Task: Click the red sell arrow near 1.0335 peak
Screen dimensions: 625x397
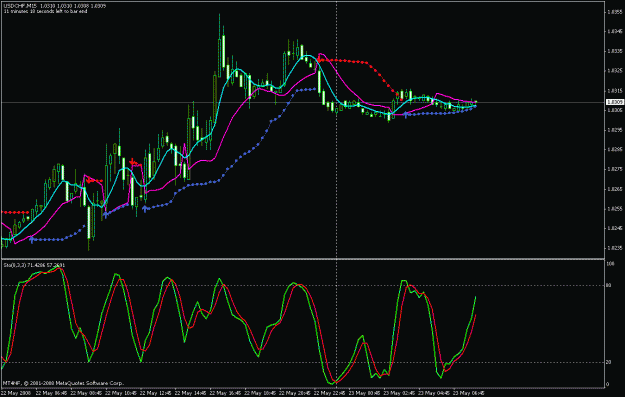Action: tap(320, 60)
